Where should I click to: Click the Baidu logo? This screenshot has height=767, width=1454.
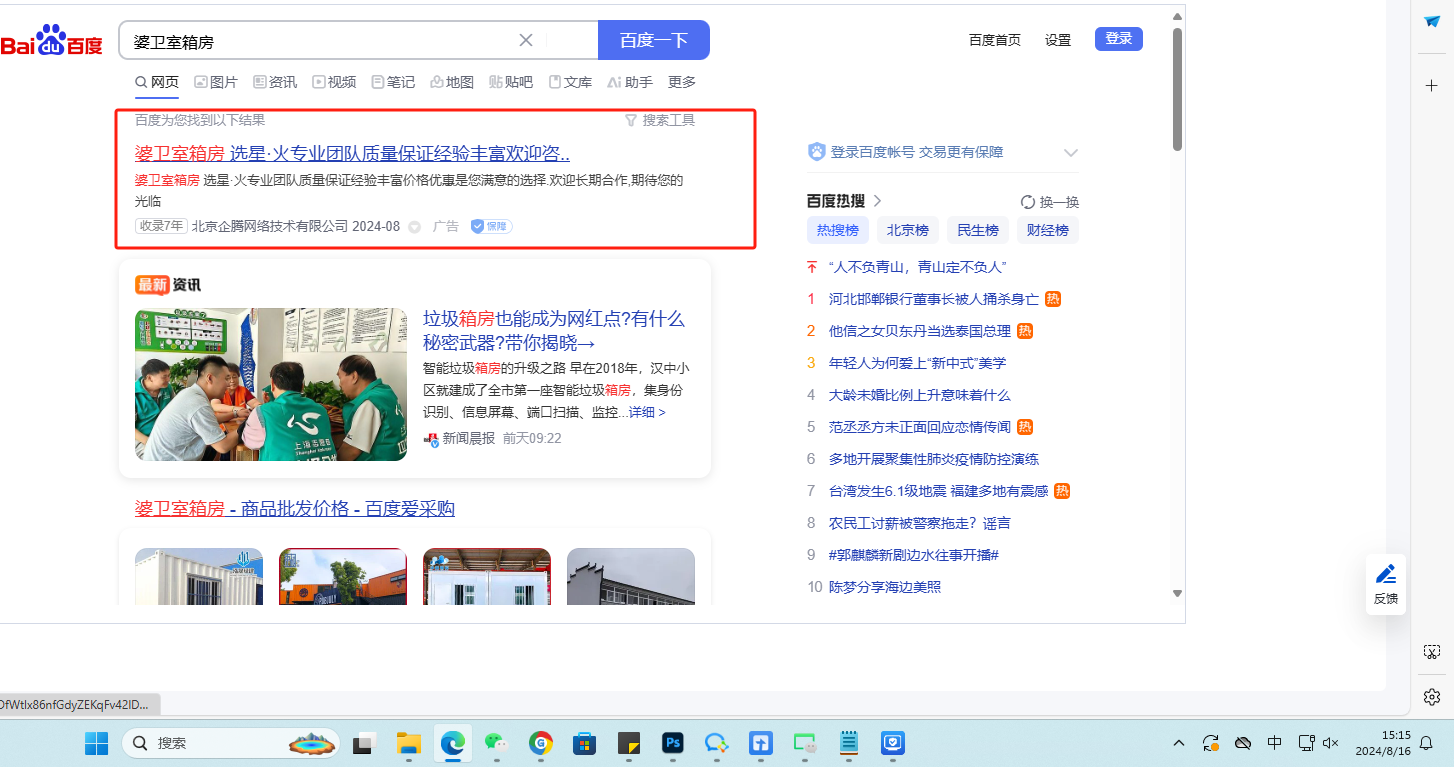tap(51, 41)
